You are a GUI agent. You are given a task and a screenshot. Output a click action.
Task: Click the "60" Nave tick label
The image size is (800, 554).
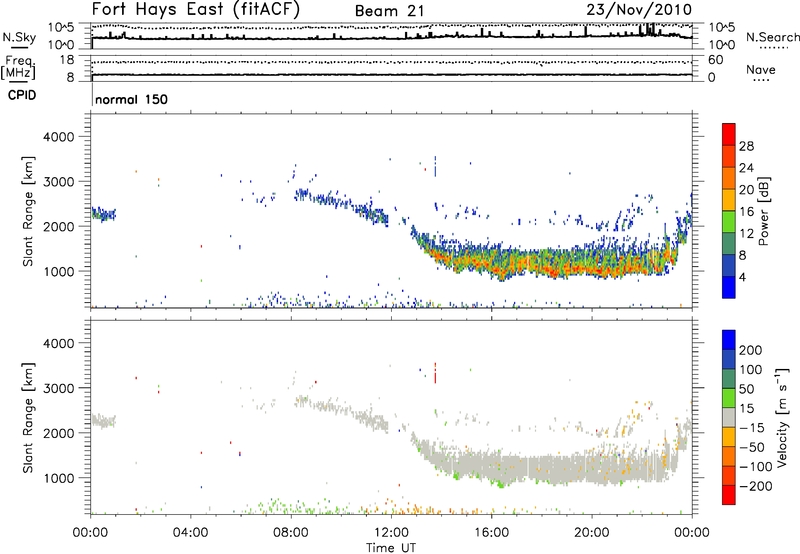click(x=716, y=60)
